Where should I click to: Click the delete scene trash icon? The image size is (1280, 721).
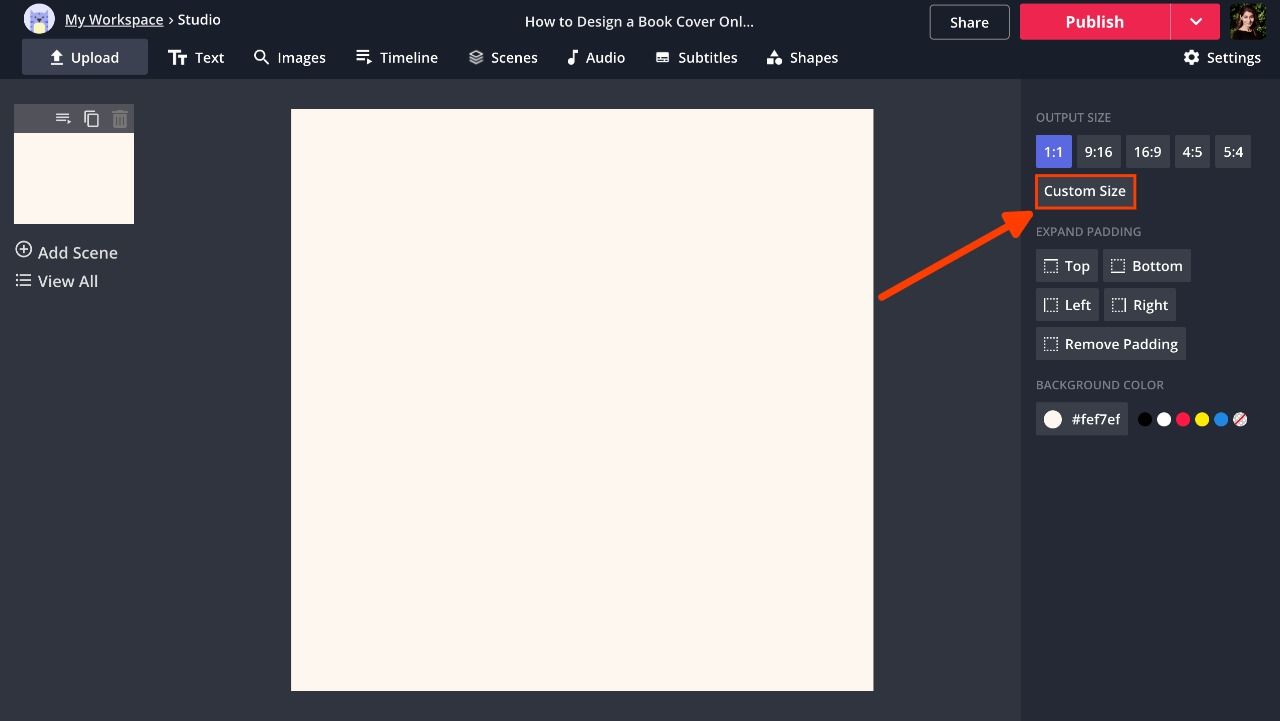point(120,119)
